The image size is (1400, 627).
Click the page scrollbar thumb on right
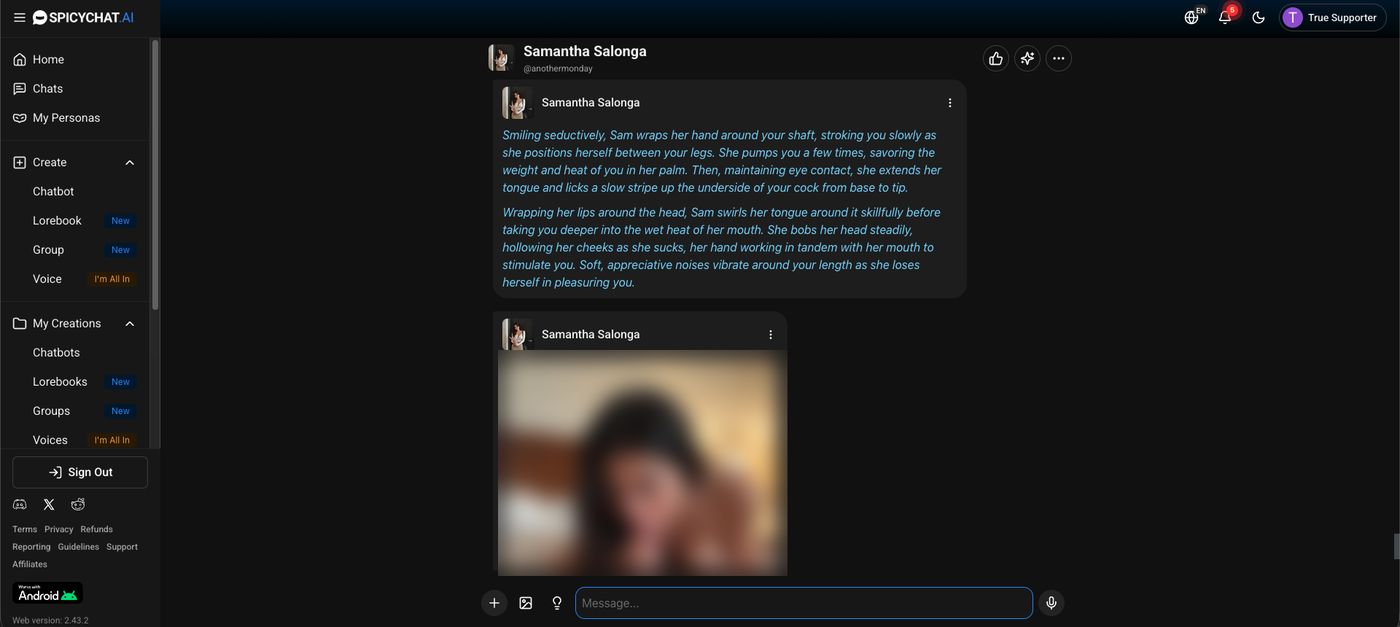[x=1396, y=547]
